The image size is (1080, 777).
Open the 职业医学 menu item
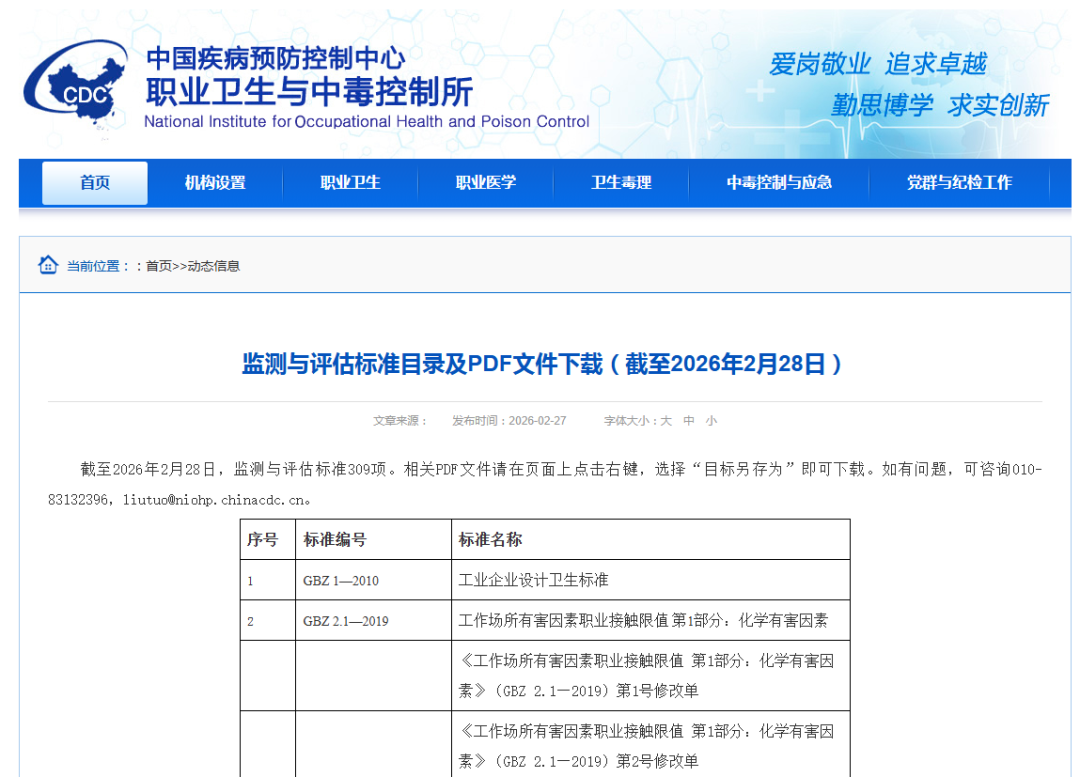(486, 183)
